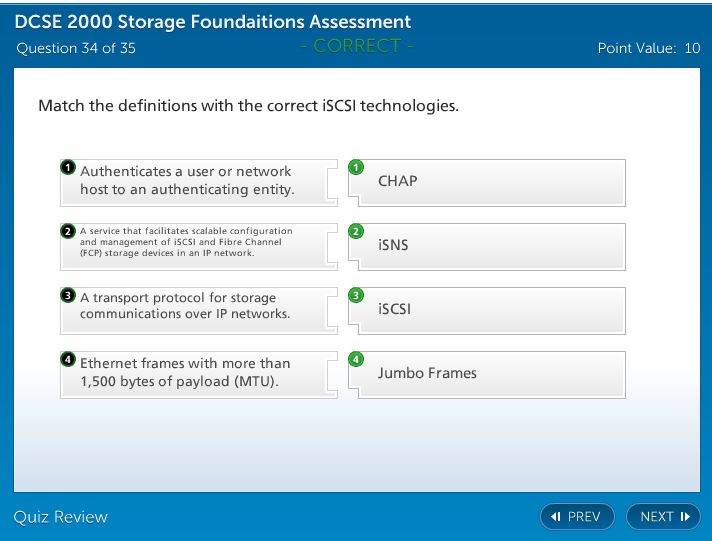Select the iSCSI answer box
The height and width of the screenshot is (541, 712).
coord(490,310)
